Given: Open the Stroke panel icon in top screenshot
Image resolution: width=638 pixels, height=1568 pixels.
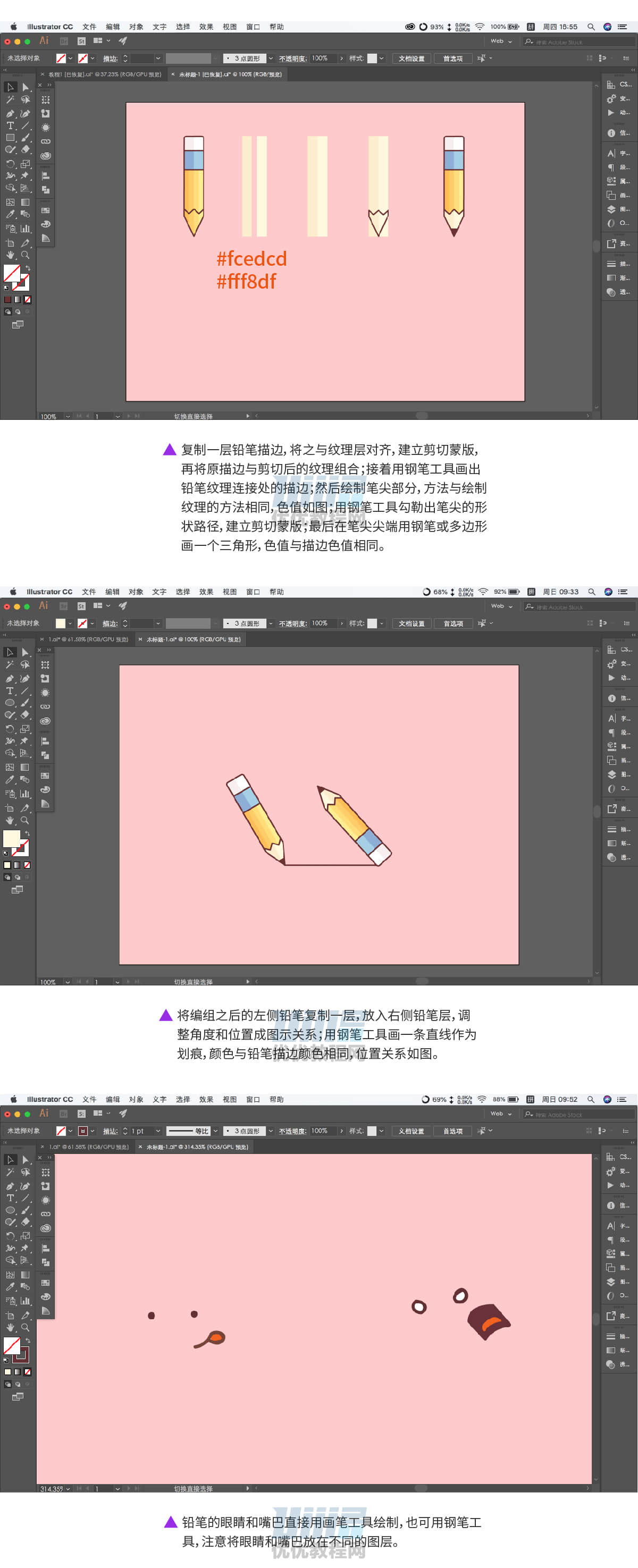Looking at the screenshot, I should [611, 264].
